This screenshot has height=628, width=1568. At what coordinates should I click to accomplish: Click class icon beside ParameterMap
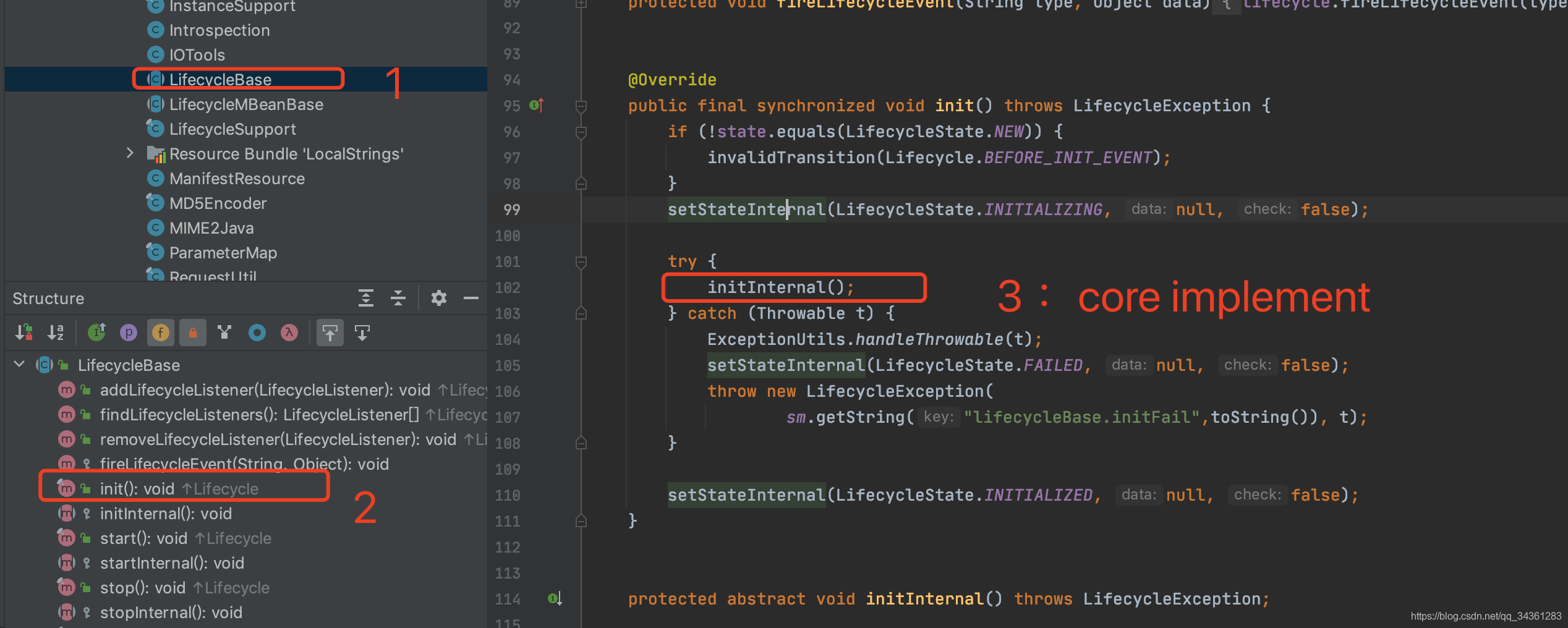[x=156, y=252]
